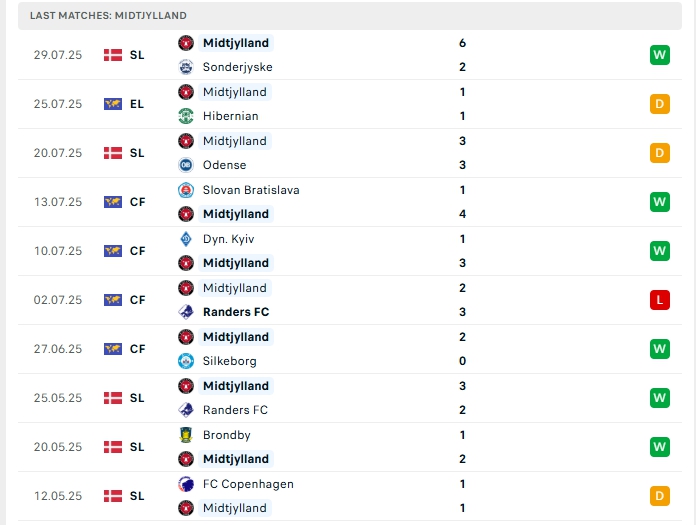Click the FC Copenhagen crest icon
The width and height of the screenshot is (696, 525).
pos(186,484)
